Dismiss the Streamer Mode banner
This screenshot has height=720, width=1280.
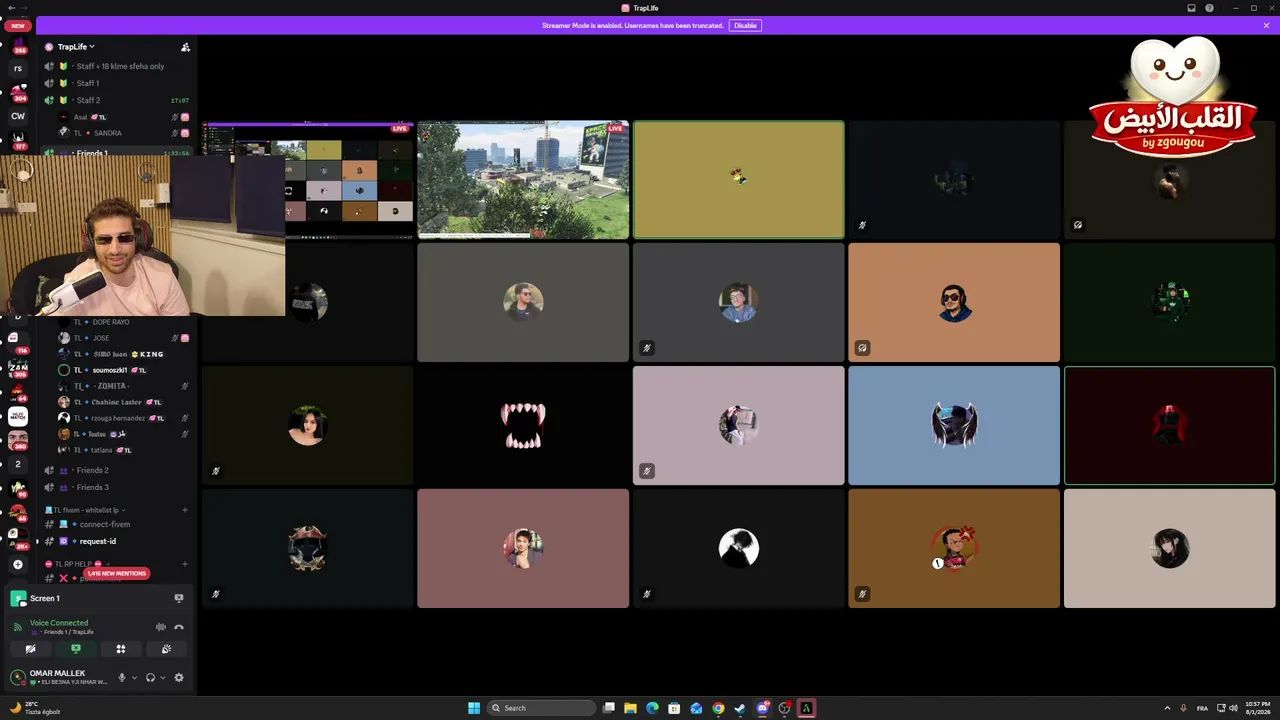[1266, 25]
